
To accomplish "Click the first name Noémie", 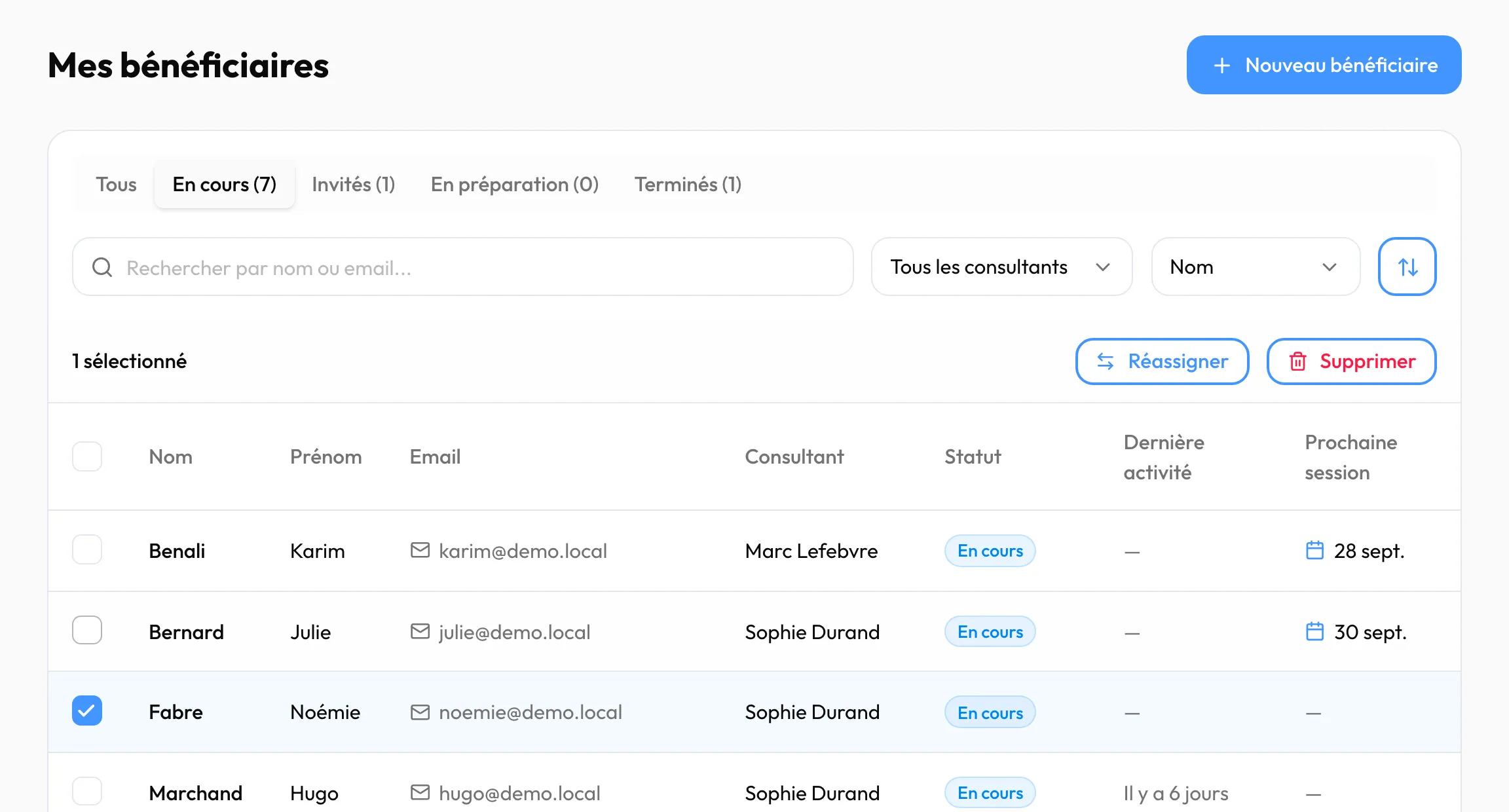I will tap(325, 712).
